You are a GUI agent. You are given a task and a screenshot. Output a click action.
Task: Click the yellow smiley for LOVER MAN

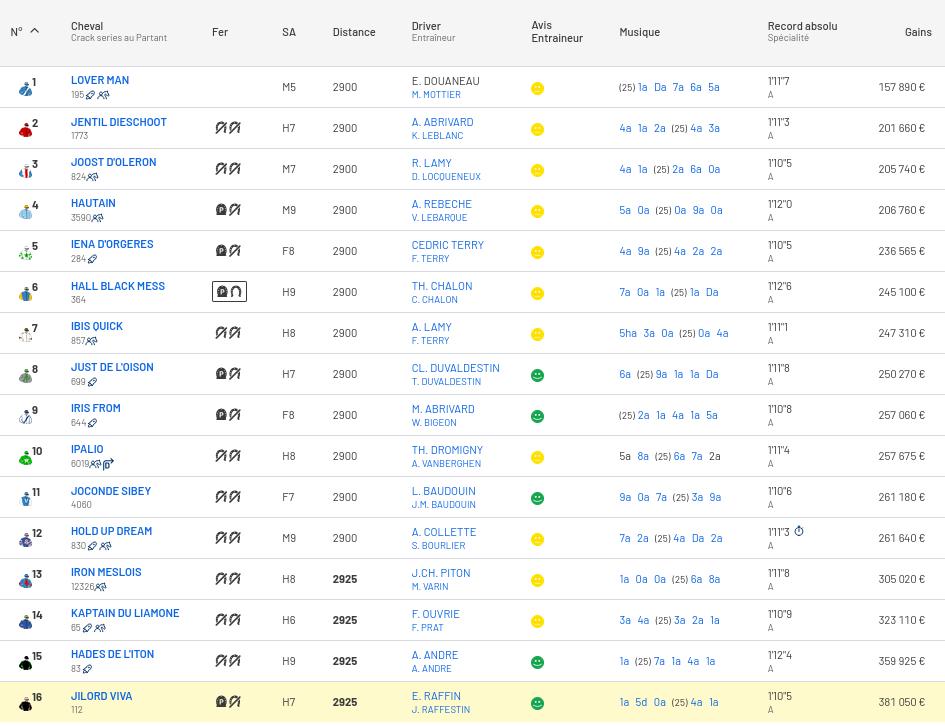[537, 88]
